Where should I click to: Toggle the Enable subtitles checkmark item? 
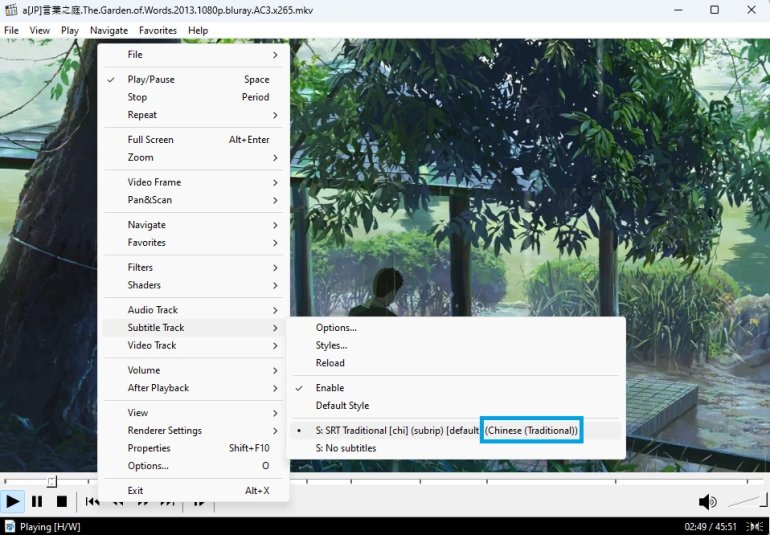tap(455, 388)
